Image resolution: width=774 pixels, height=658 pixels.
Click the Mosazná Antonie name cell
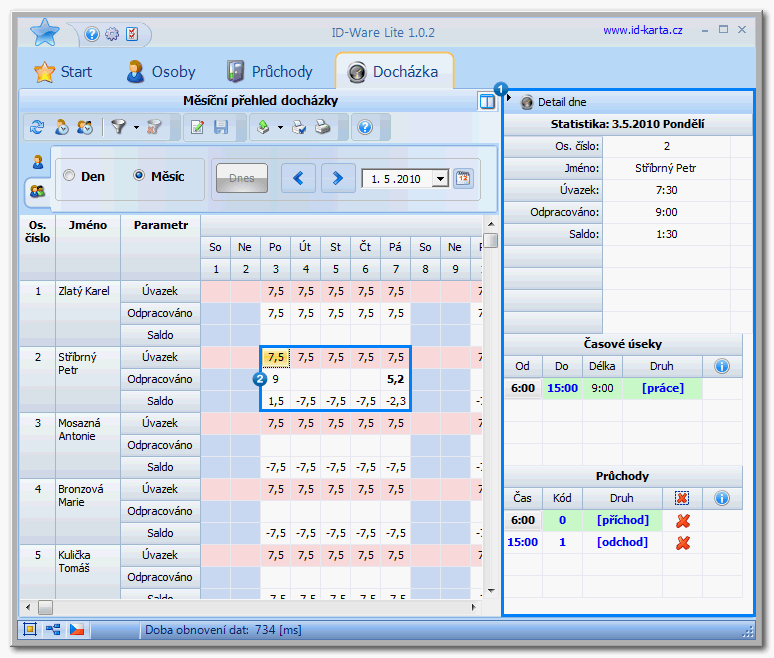pos(87,445)
